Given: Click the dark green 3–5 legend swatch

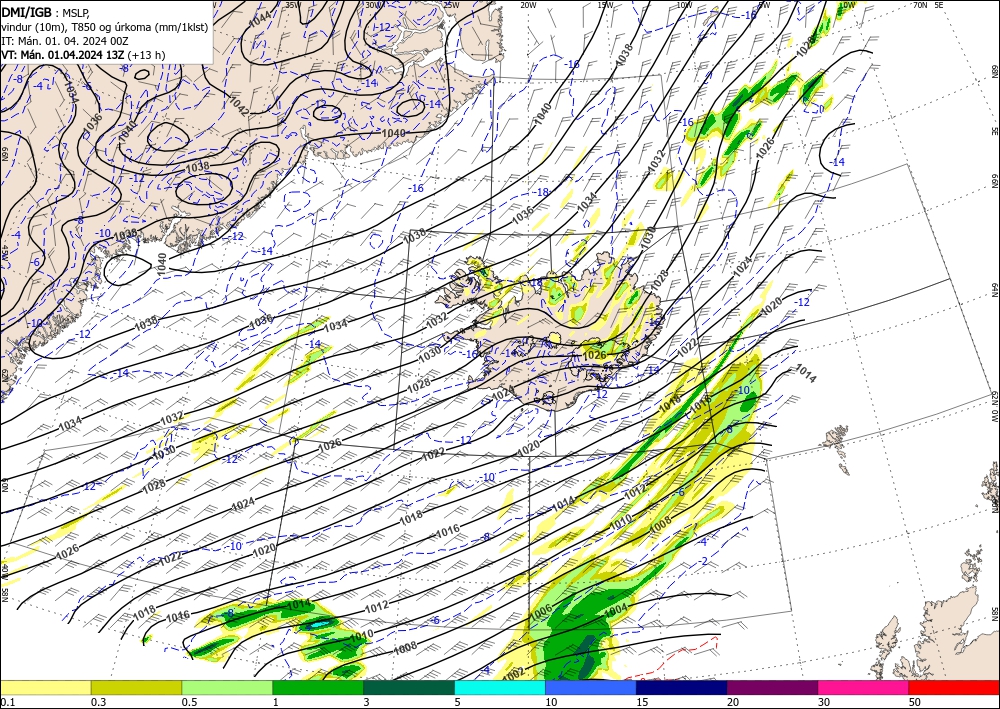Looking at the screenshot, I should pos(409,687).
